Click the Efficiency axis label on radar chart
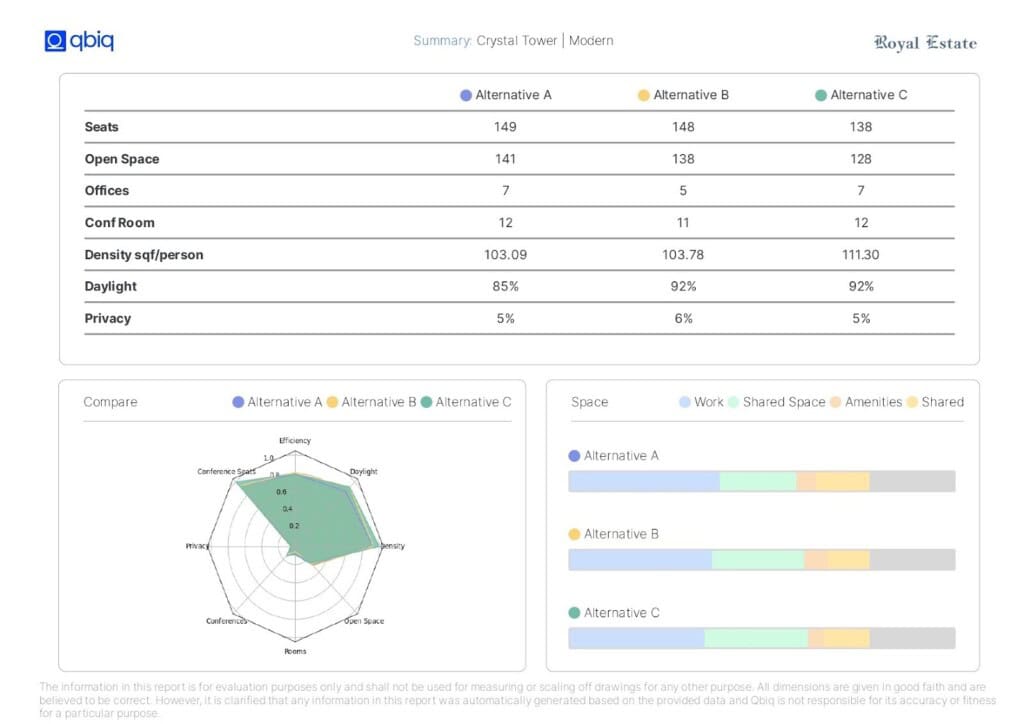 [295, 441]
